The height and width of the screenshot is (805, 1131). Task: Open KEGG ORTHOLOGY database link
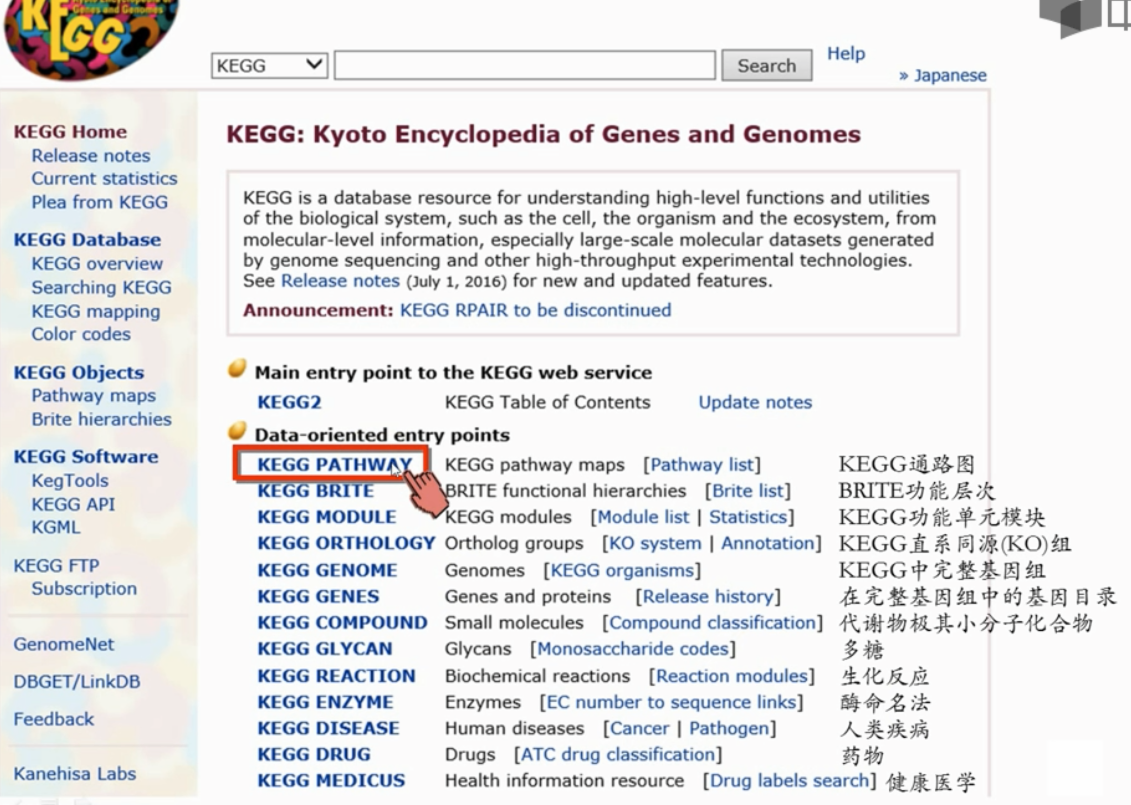pyautogui.click(x=346, y=543)
